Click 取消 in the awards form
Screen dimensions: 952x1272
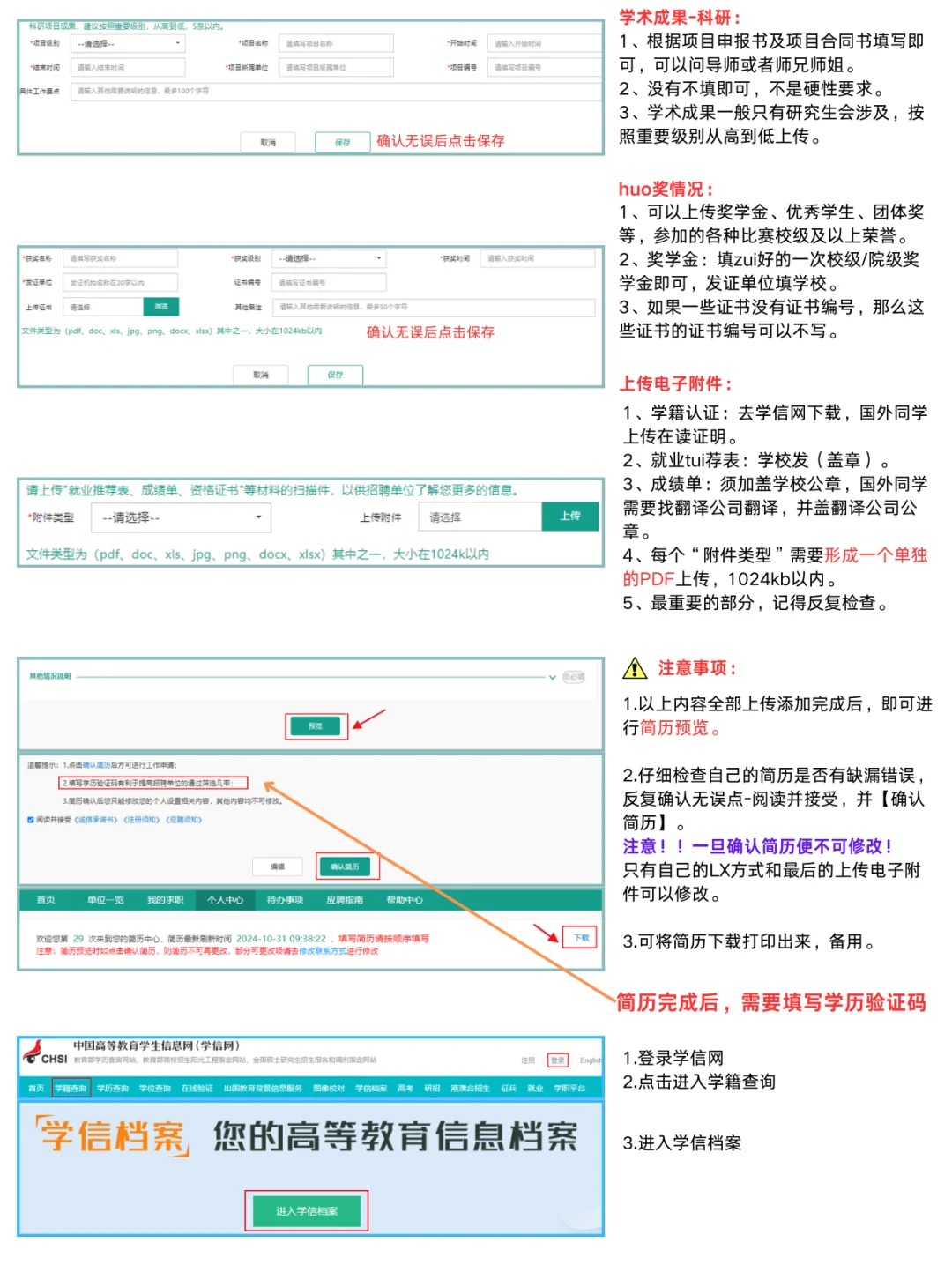click(x=261, y=375)
